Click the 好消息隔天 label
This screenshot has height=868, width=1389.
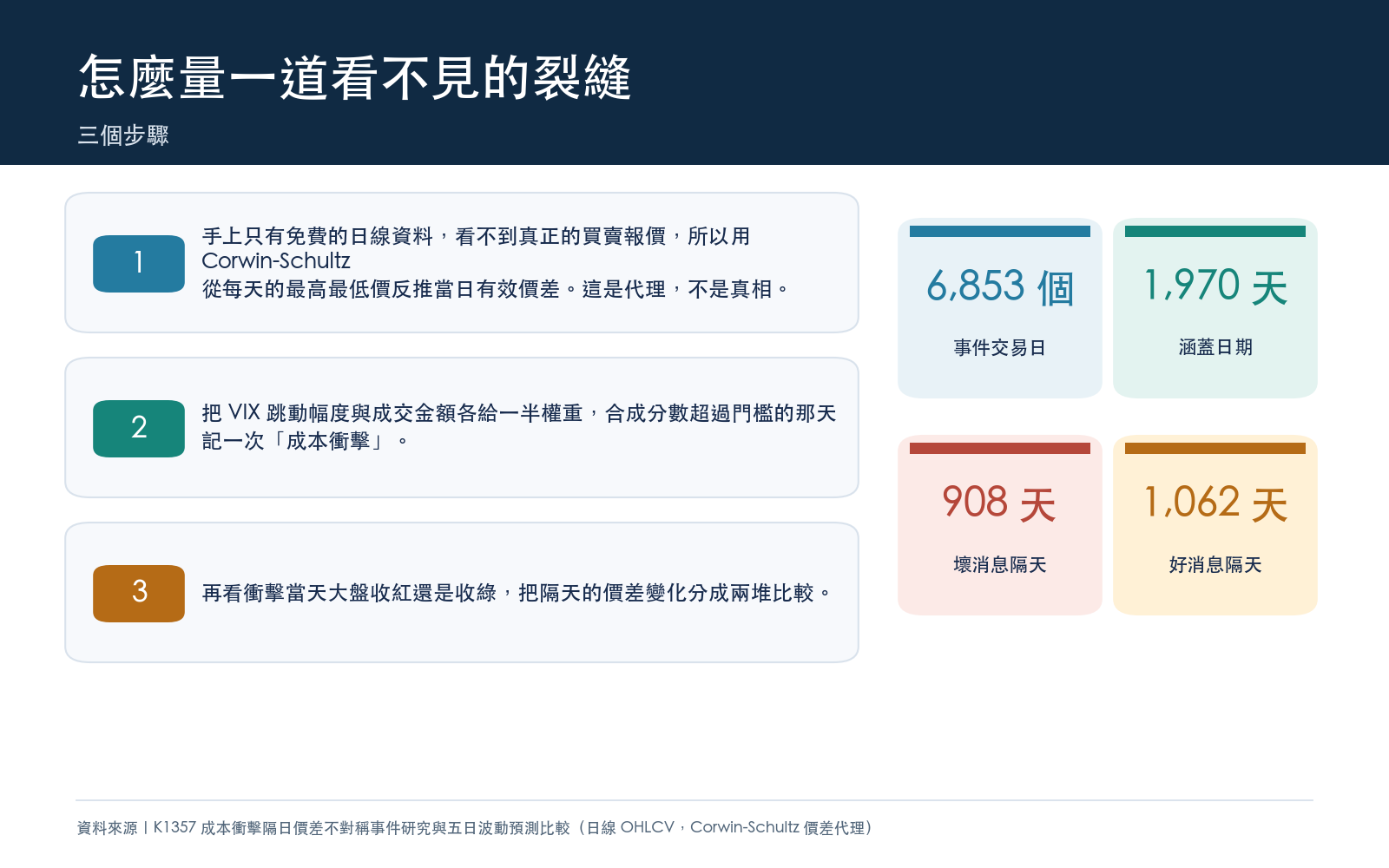click(x=1215, y=565)
